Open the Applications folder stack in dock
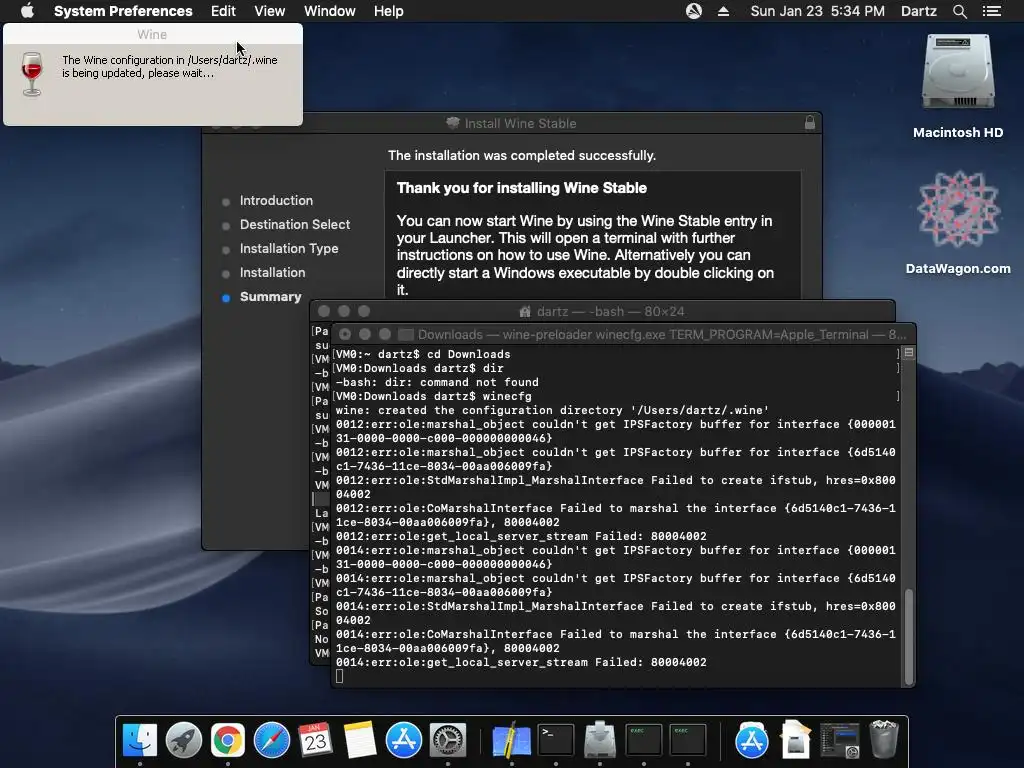Image resolution: width=1024 pixels, height=768 pixels. pyautogui.click(x=752, y=740)
